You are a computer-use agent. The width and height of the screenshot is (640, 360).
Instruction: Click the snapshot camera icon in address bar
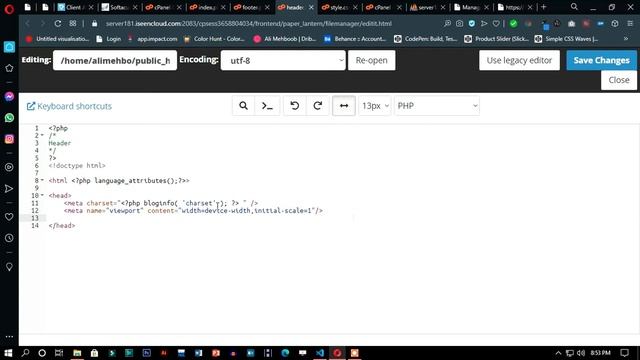[x=459, y=24]
